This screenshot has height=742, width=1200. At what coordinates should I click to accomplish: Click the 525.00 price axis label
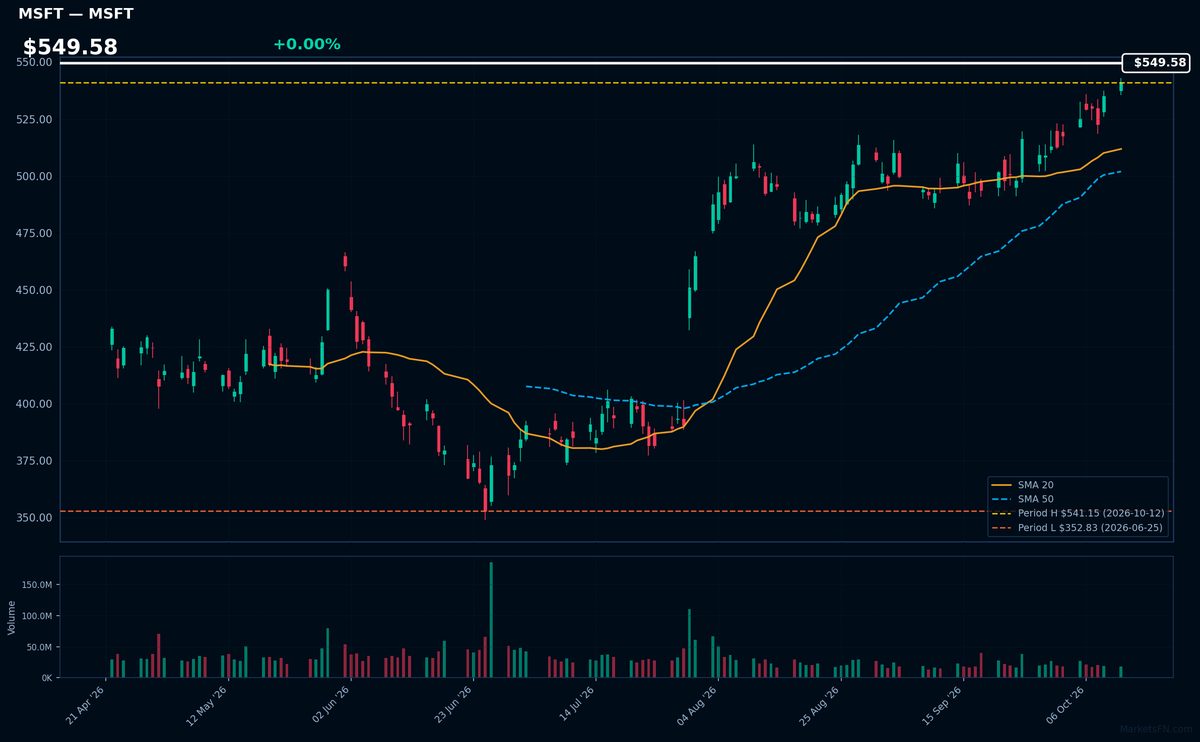click(x=35, y=119)
